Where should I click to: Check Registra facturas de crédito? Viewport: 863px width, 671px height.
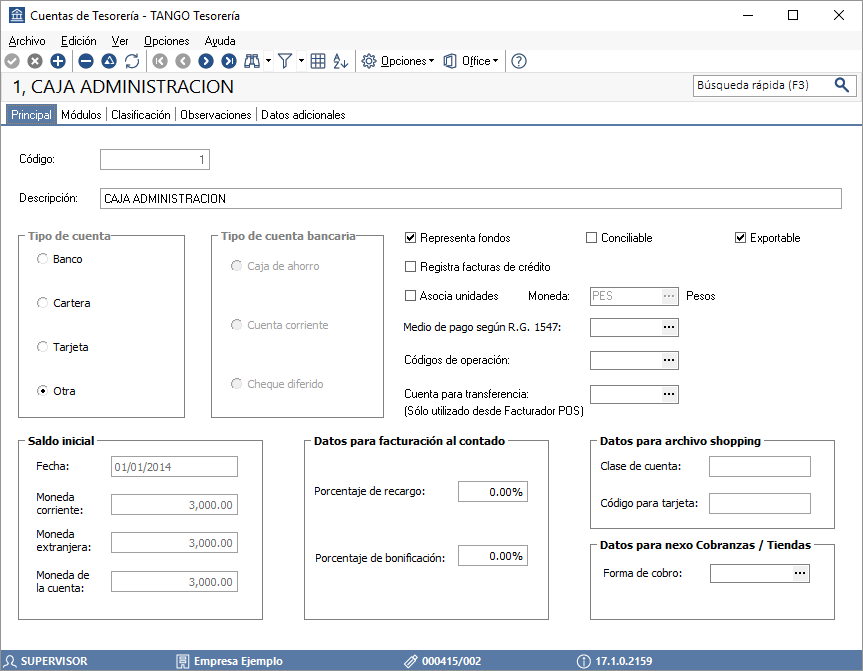[410, 267]
